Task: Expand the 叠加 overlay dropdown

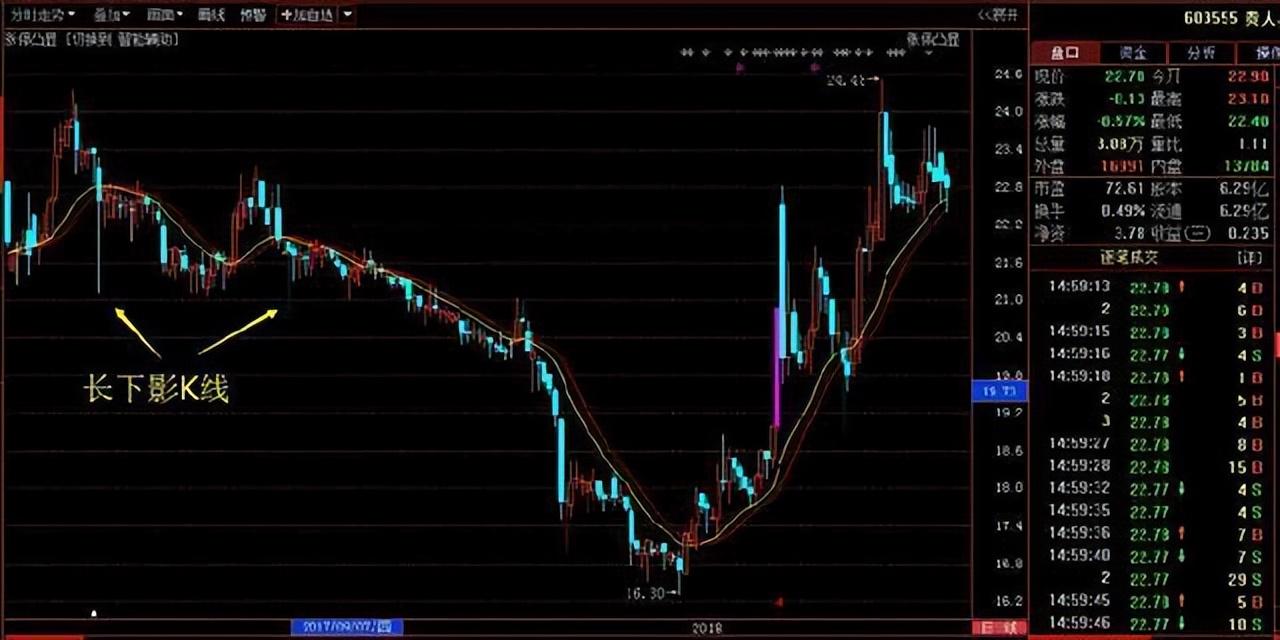Action: click(111, 15)
